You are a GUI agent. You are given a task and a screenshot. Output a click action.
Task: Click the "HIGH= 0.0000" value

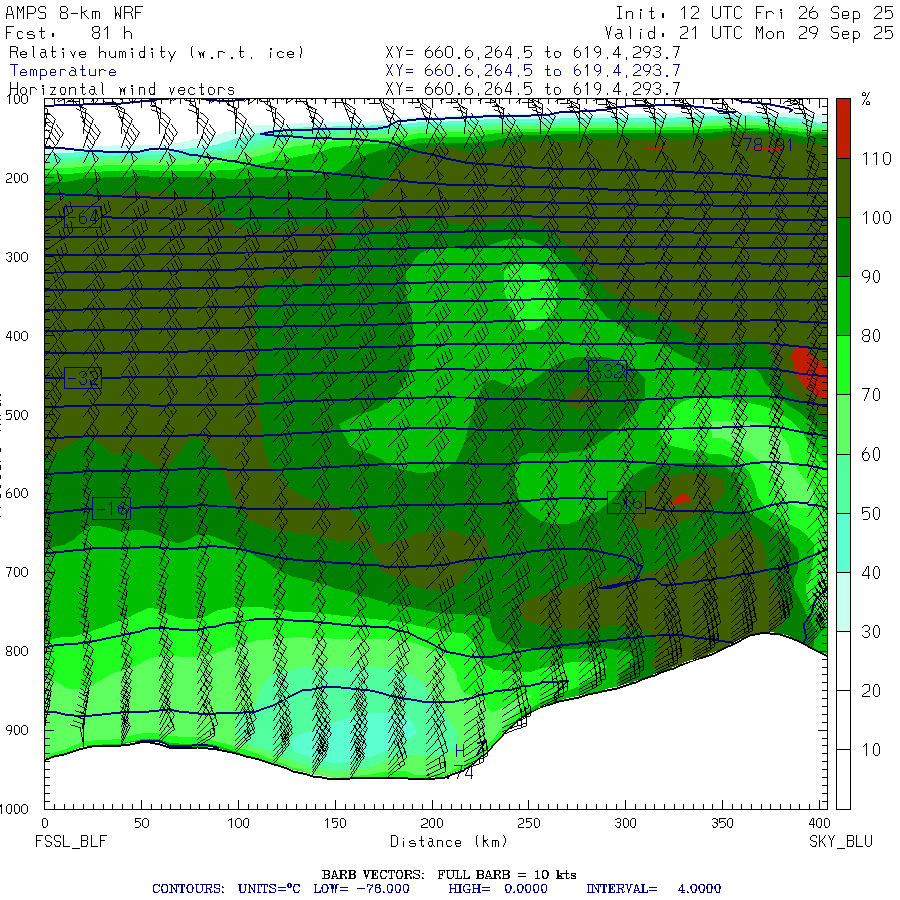pos(498,889)
